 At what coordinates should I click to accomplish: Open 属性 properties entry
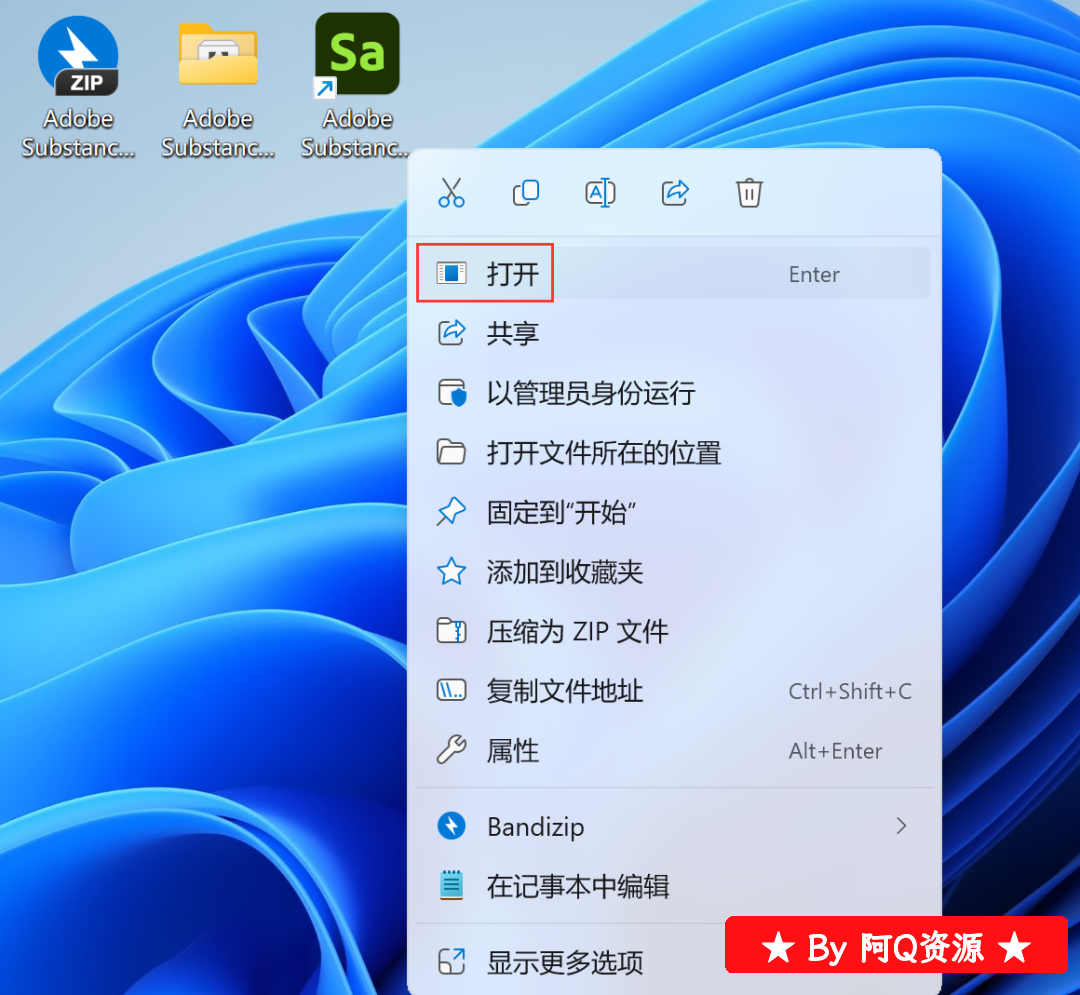pyautogui.click(x=513, y=751)
